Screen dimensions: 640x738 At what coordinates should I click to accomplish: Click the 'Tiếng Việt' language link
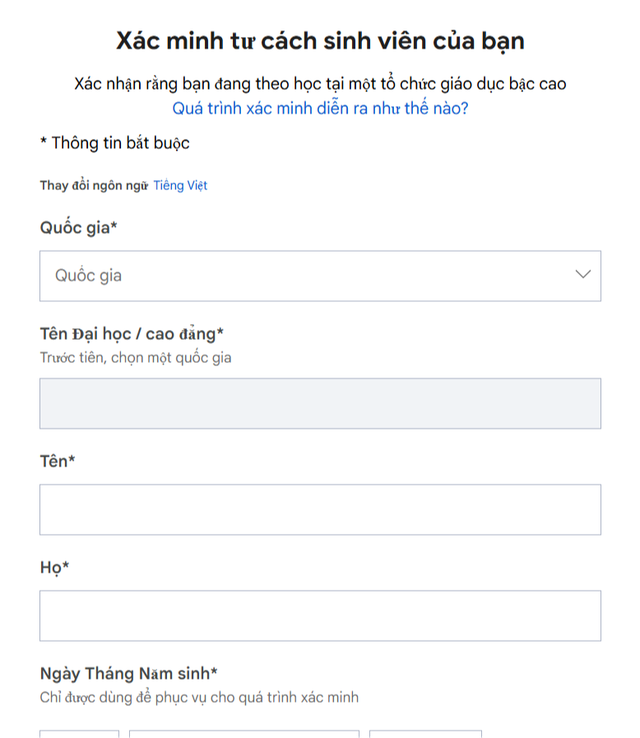pos(180,185)
